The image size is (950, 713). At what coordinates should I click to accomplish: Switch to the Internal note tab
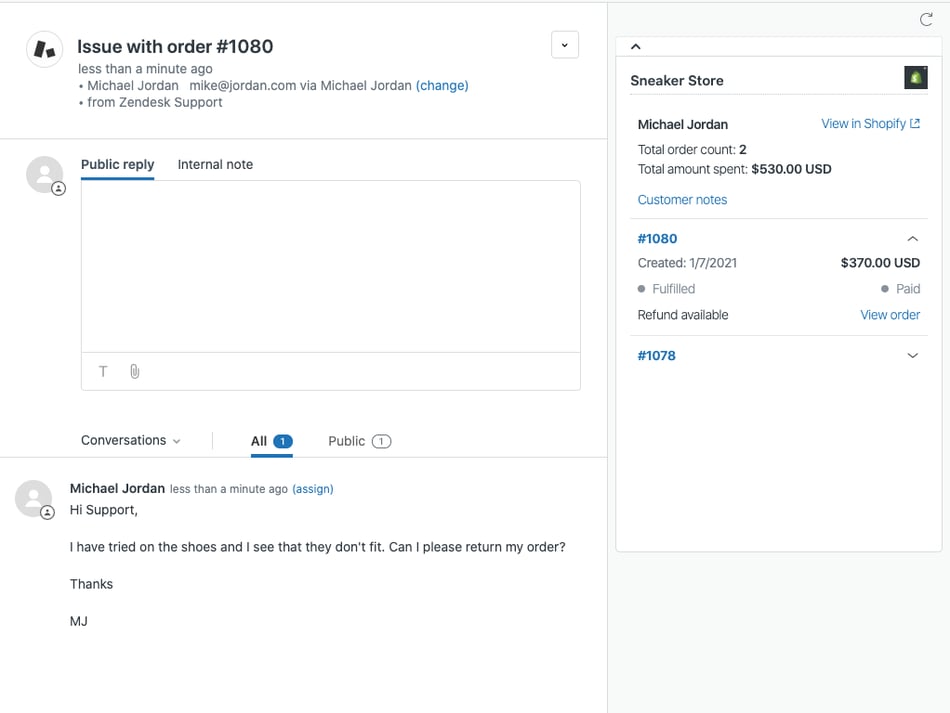215,165
